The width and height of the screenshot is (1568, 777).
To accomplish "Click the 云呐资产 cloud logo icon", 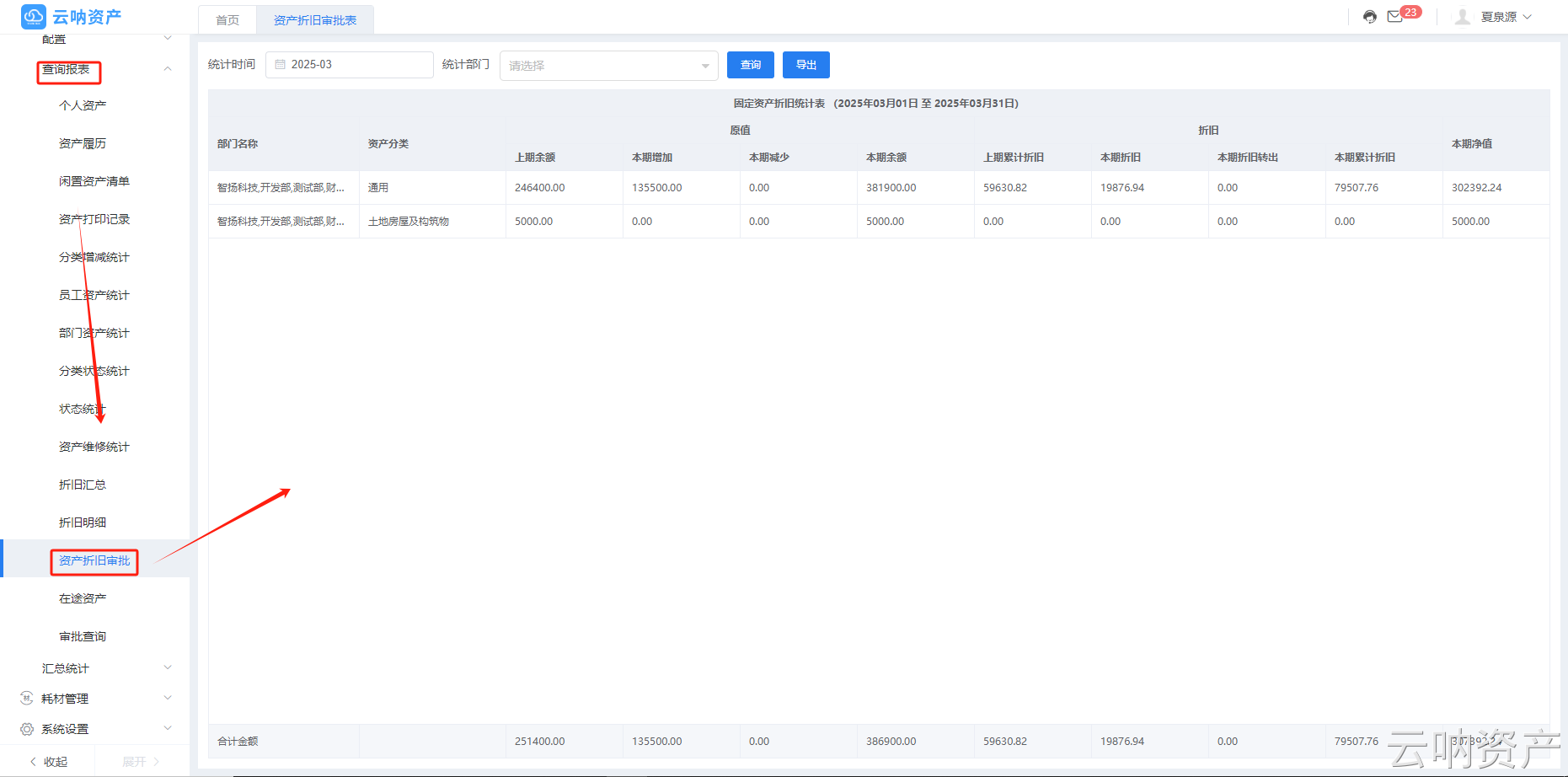I will [34, 16].
